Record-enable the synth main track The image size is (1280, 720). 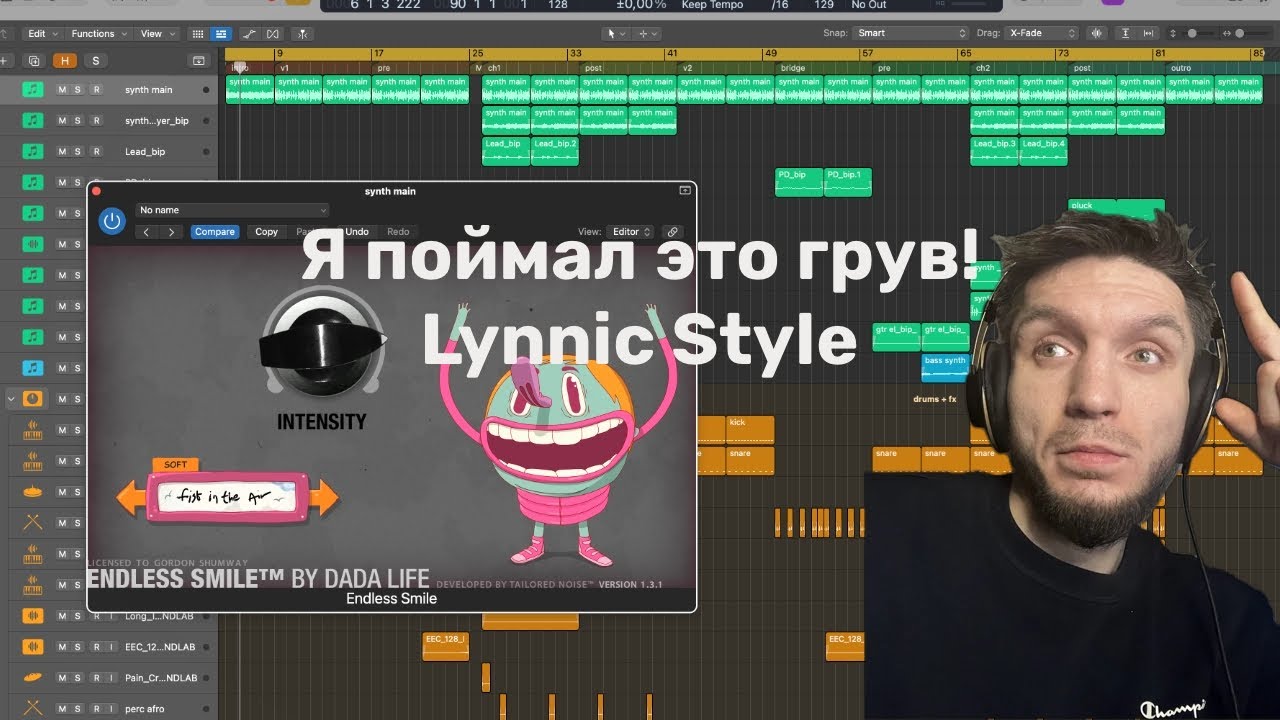(96, 90)
